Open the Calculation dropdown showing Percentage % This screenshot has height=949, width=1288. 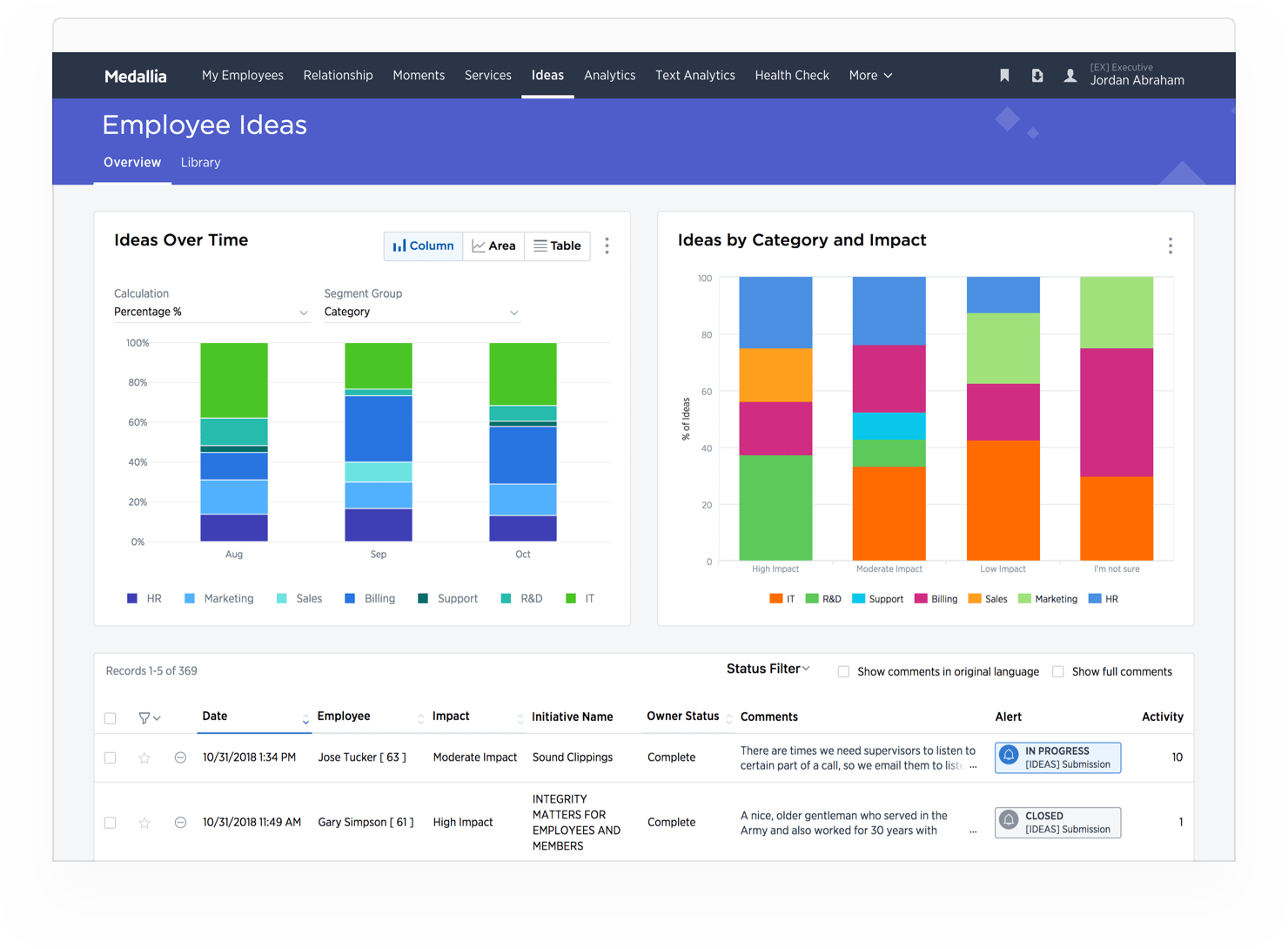point(211,312)
